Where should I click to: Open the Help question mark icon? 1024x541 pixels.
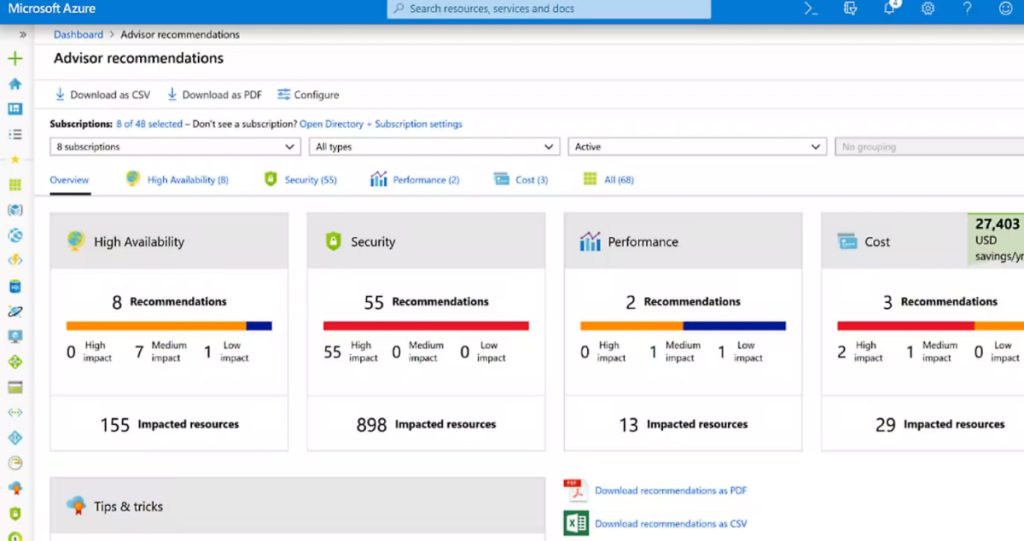point(967,8)
